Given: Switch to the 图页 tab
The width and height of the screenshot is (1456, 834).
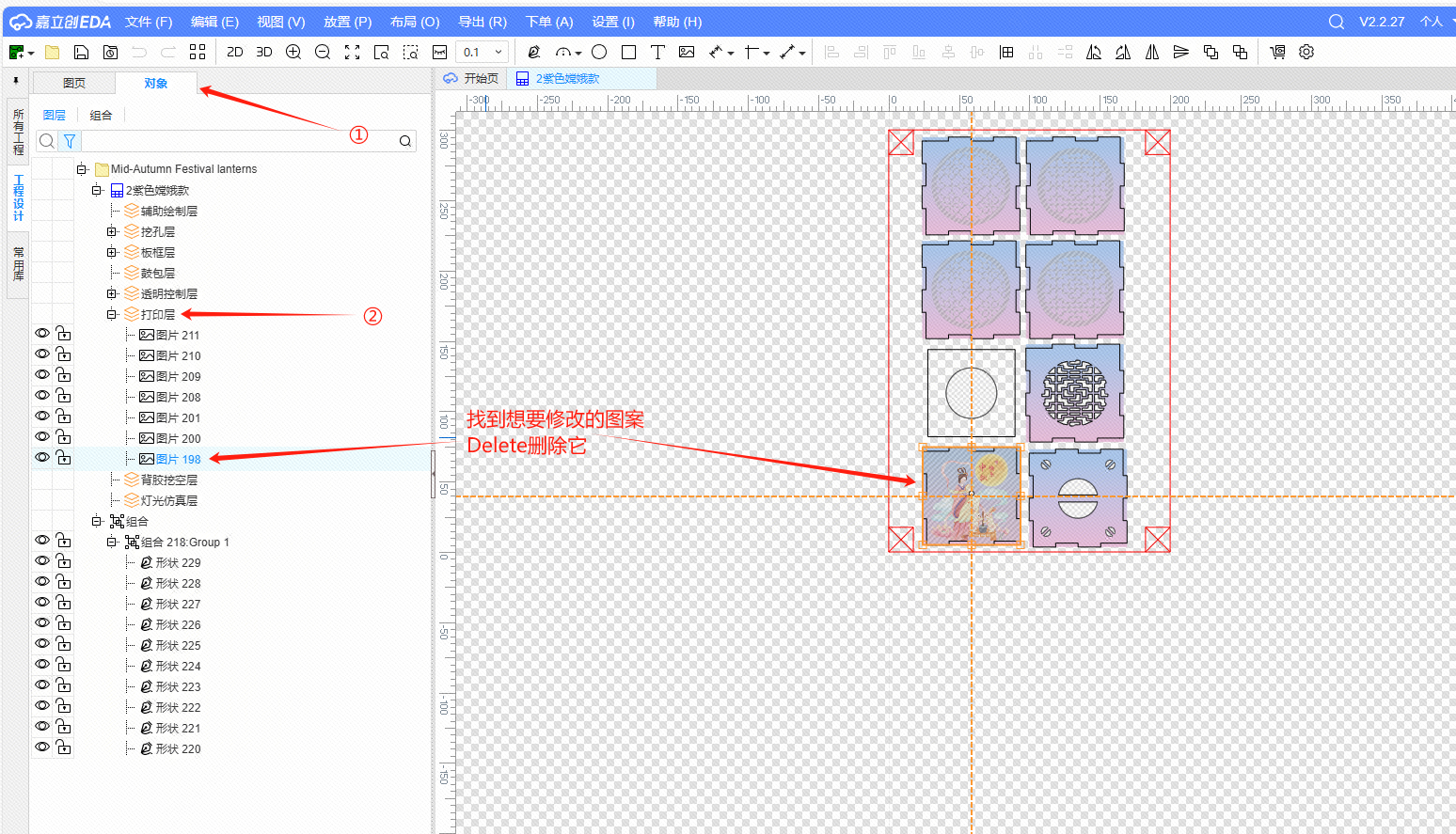Looking at the screenshot, I should (74, 83).
